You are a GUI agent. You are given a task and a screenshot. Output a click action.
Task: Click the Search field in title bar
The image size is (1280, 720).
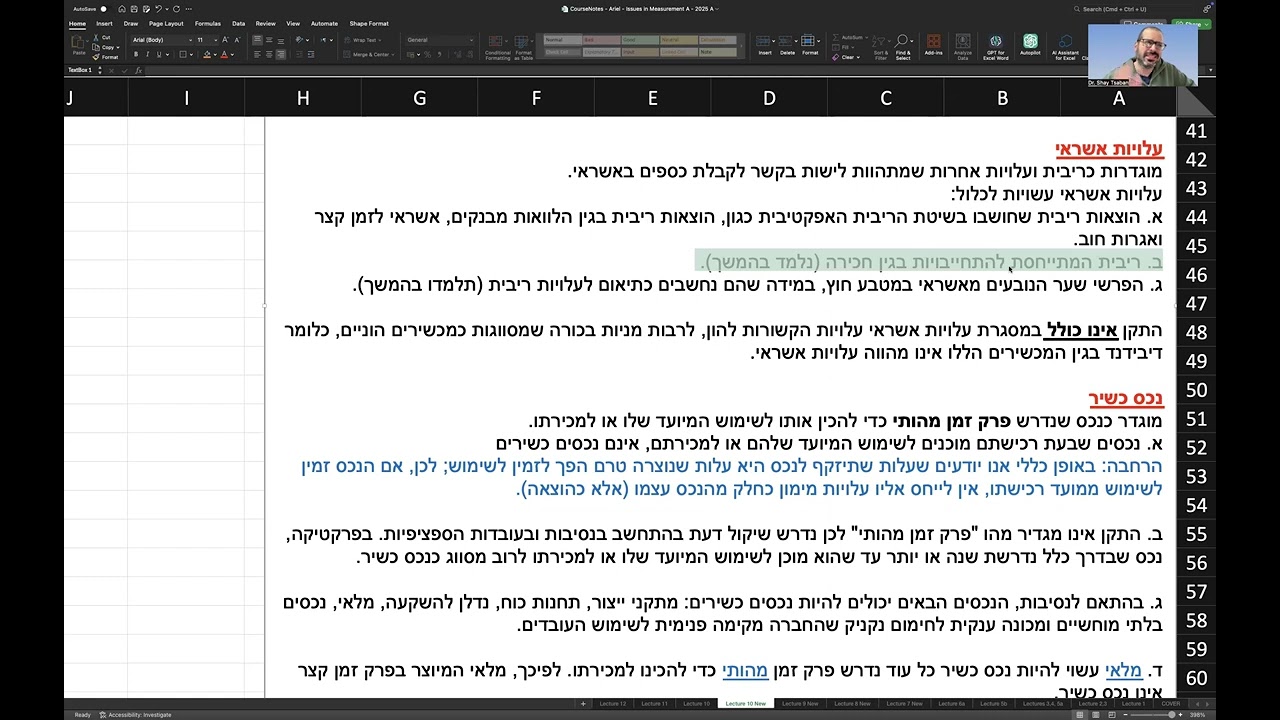click(x=1135, y=9)
